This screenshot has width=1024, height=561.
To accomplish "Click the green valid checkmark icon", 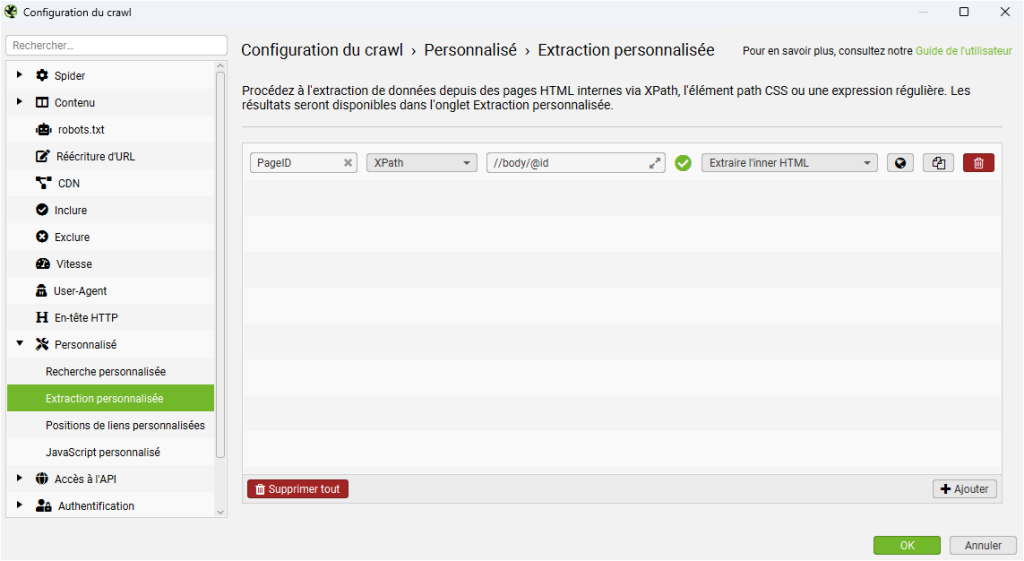I will [x=683, y=163].
